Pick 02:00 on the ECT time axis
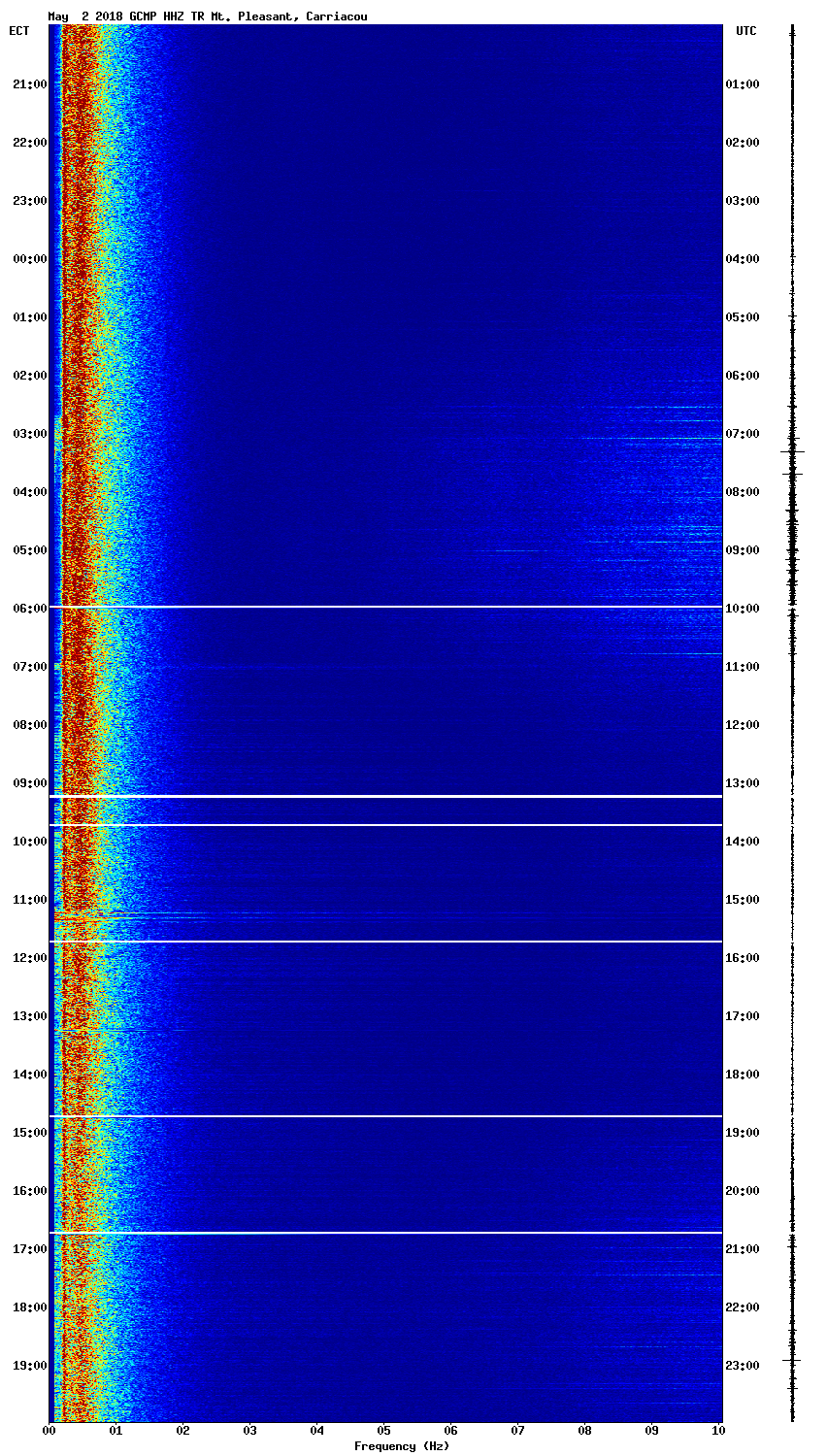The width and height of the screenshot is (827, 1456). tap(29, 376)
